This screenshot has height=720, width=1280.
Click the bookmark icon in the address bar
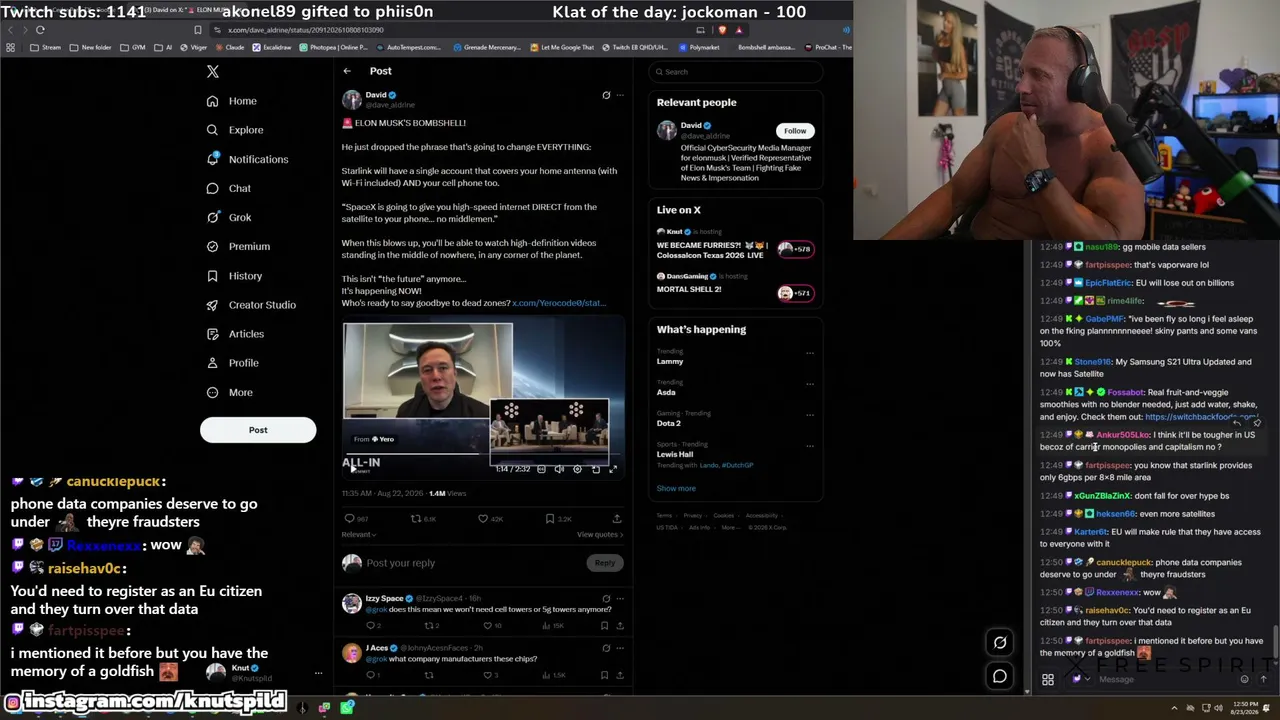[198, 30]
